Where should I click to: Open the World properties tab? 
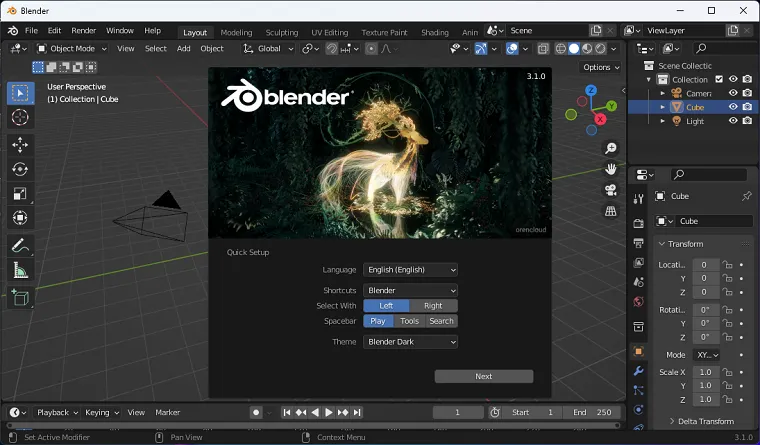[x=638, y=302]
